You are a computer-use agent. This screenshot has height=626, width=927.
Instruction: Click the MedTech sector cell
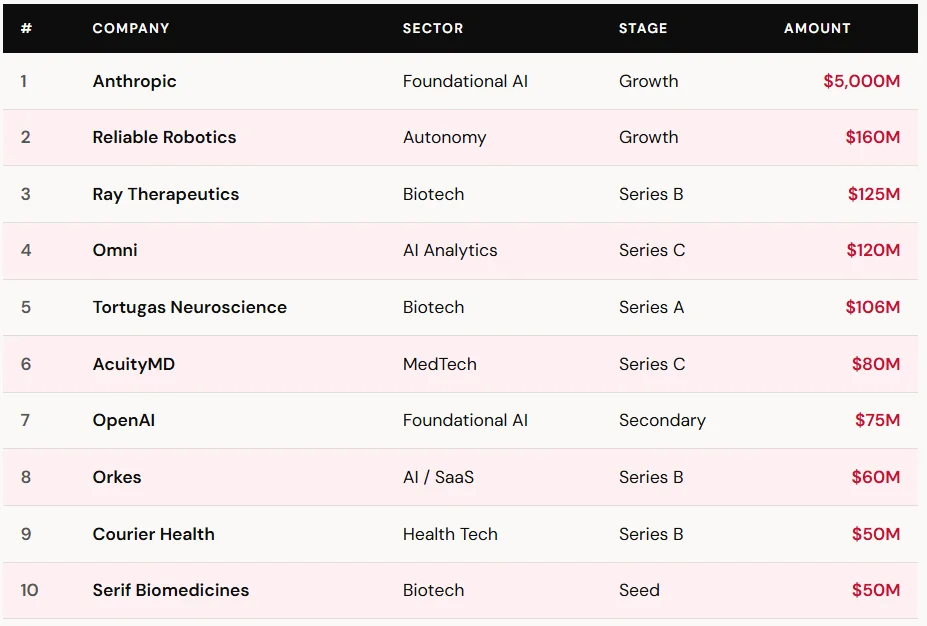click(440, 364)
